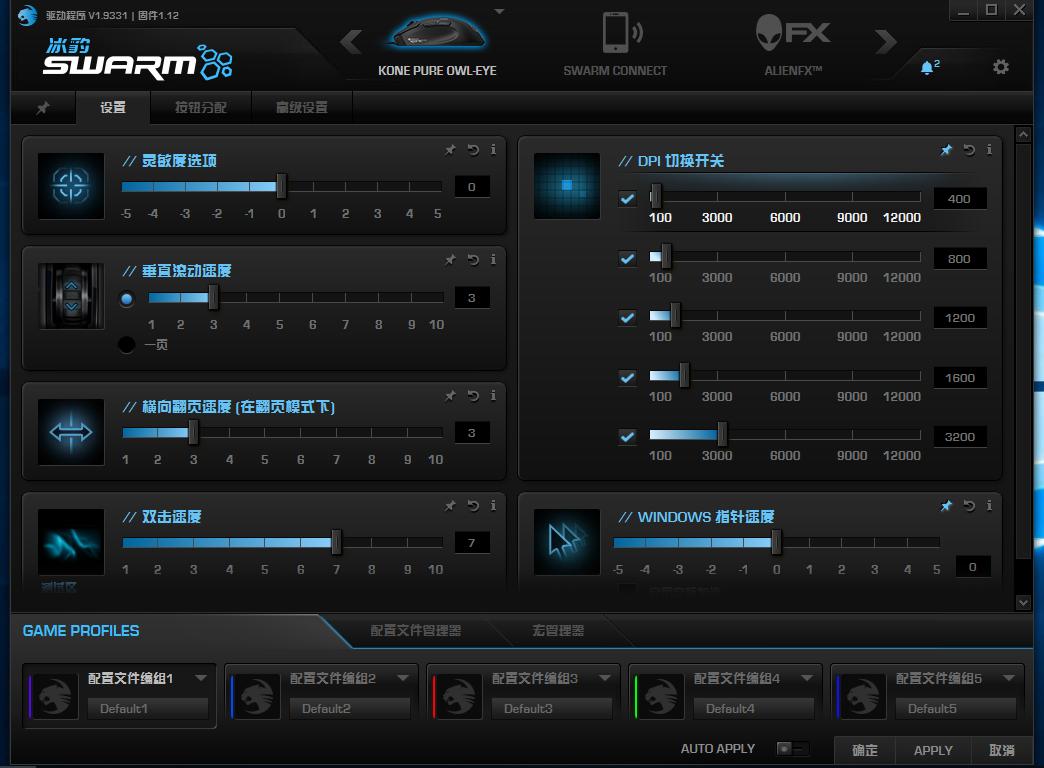Open device list dropdown arrow at top
The width and height of the screenshot is (1044, 768).
click(499, 11)
